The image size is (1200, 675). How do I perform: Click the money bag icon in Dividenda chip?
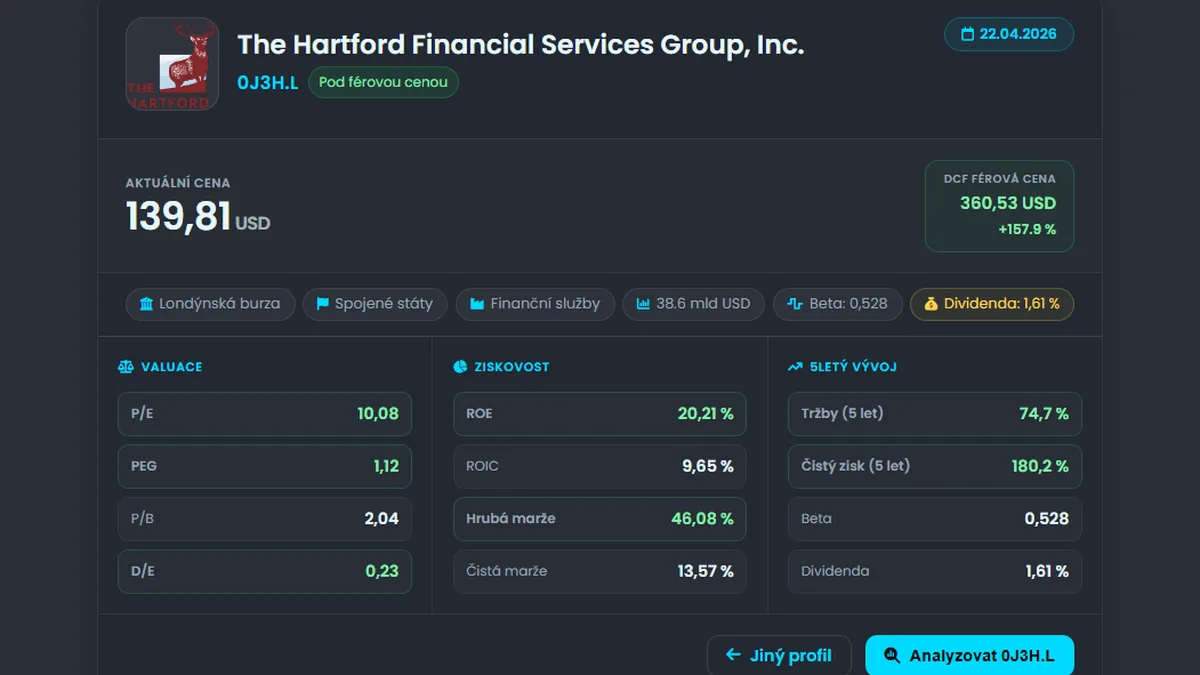tap(931, 304)
